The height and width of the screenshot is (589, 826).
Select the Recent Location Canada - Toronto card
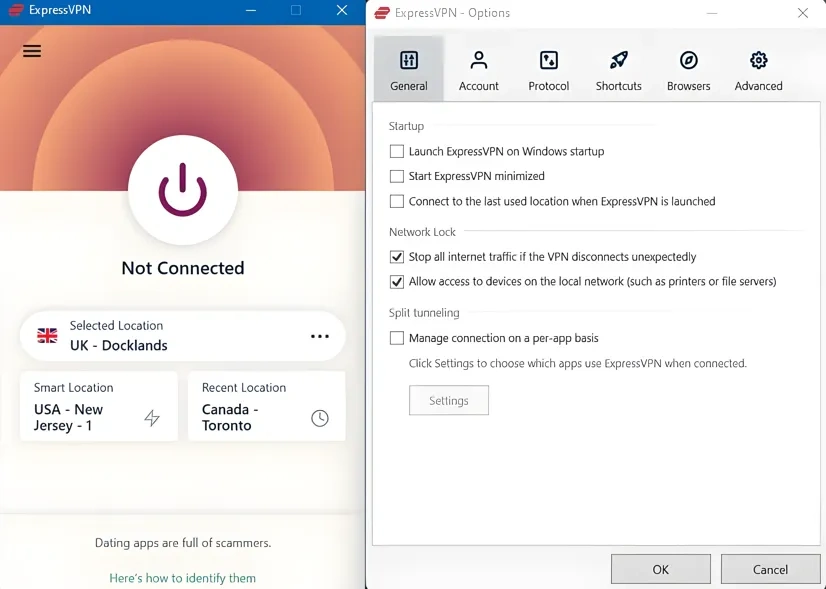tap(267, 406)
